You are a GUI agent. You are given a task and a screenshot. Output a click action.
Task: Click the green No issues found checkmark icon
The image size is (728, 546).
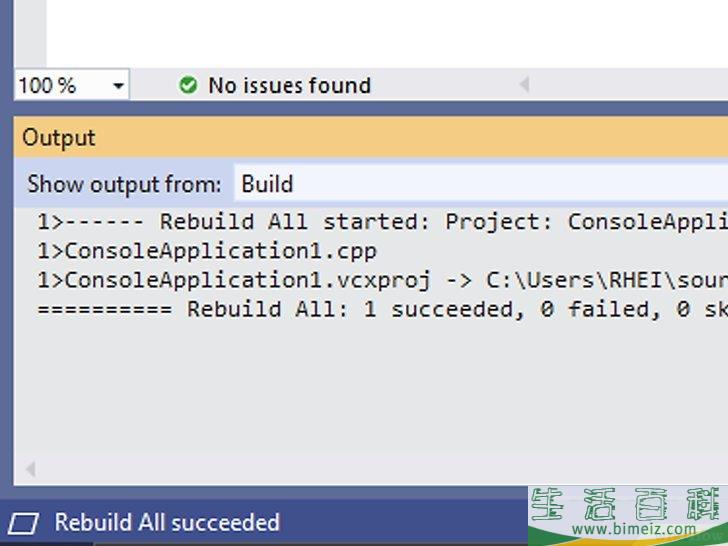coord(188,85)
